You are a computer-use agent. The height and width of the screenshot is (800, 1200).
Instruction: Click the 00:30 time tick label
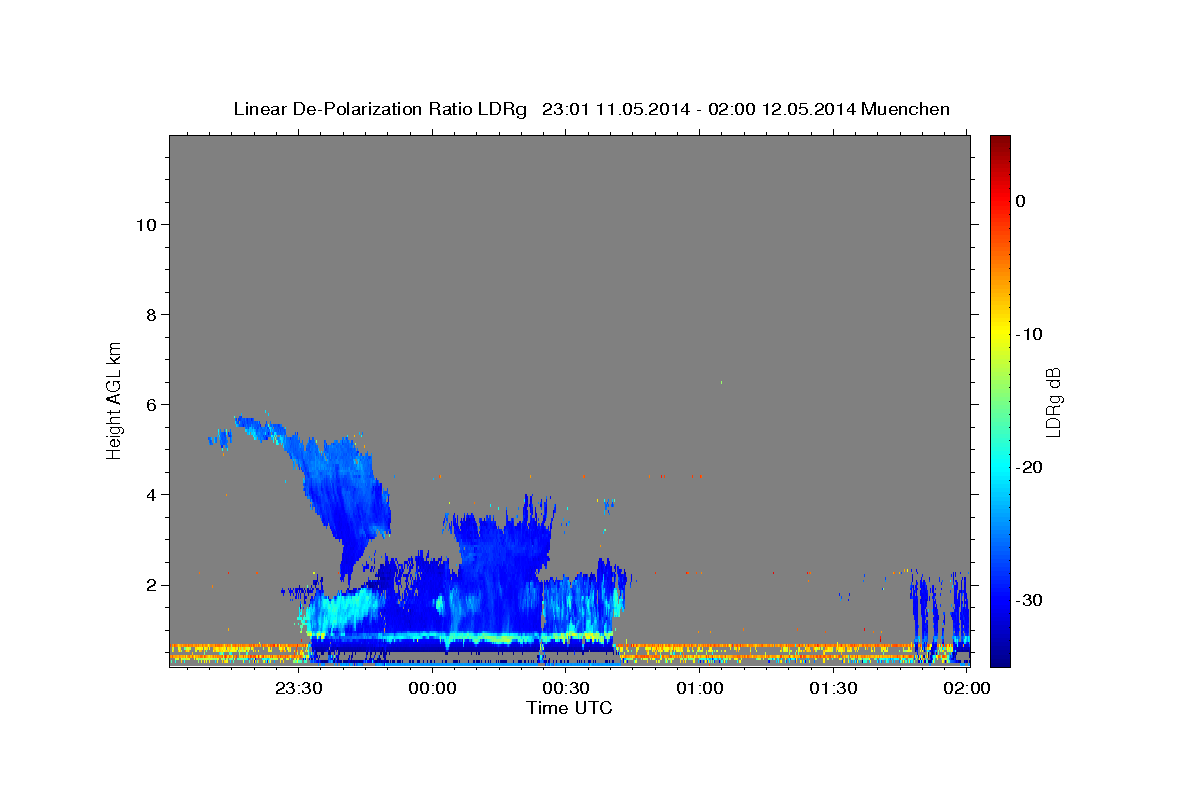566,689
